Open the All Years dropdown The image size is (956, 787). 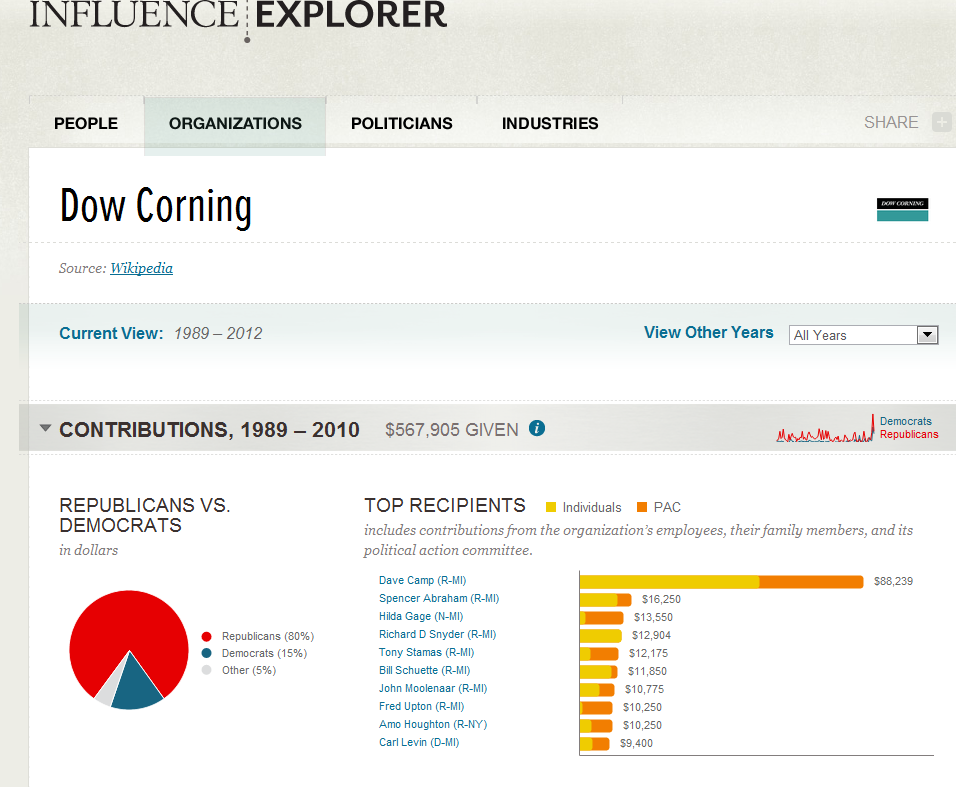(863, 335)
